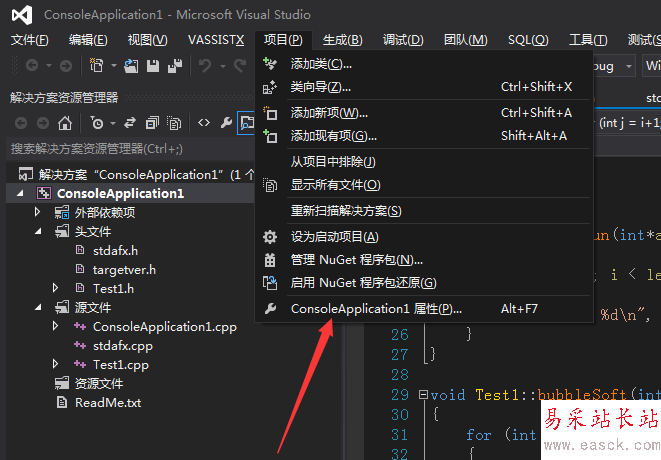Select ReadMe.txt in the tree

tap(108, 403)
